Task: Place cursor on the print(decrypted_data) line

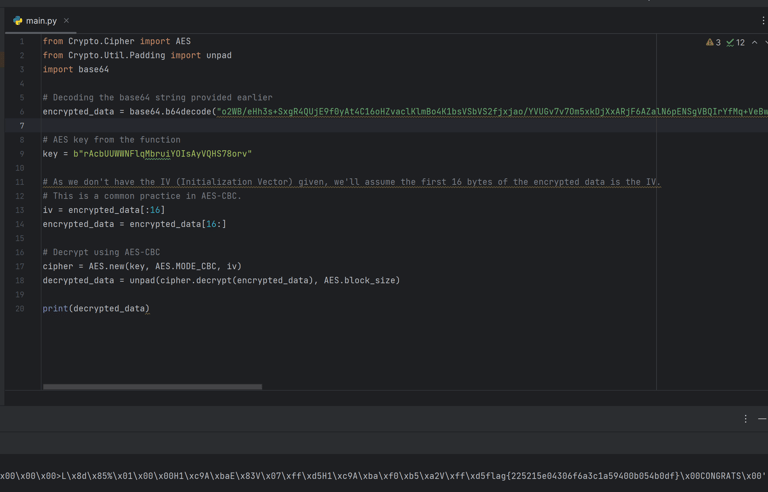Action: (96, 308)
